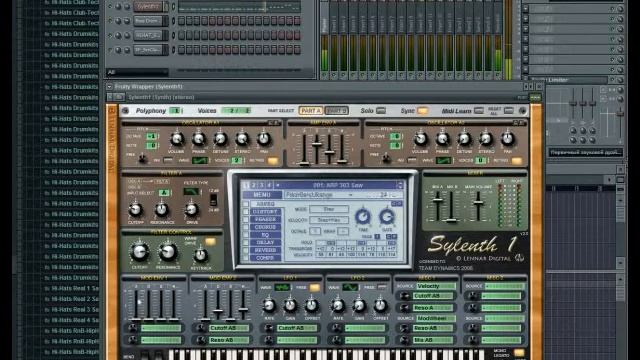Open Mod Env 2 Cutoff AB destination
640x360 pixels.
(x=229, y=328)
